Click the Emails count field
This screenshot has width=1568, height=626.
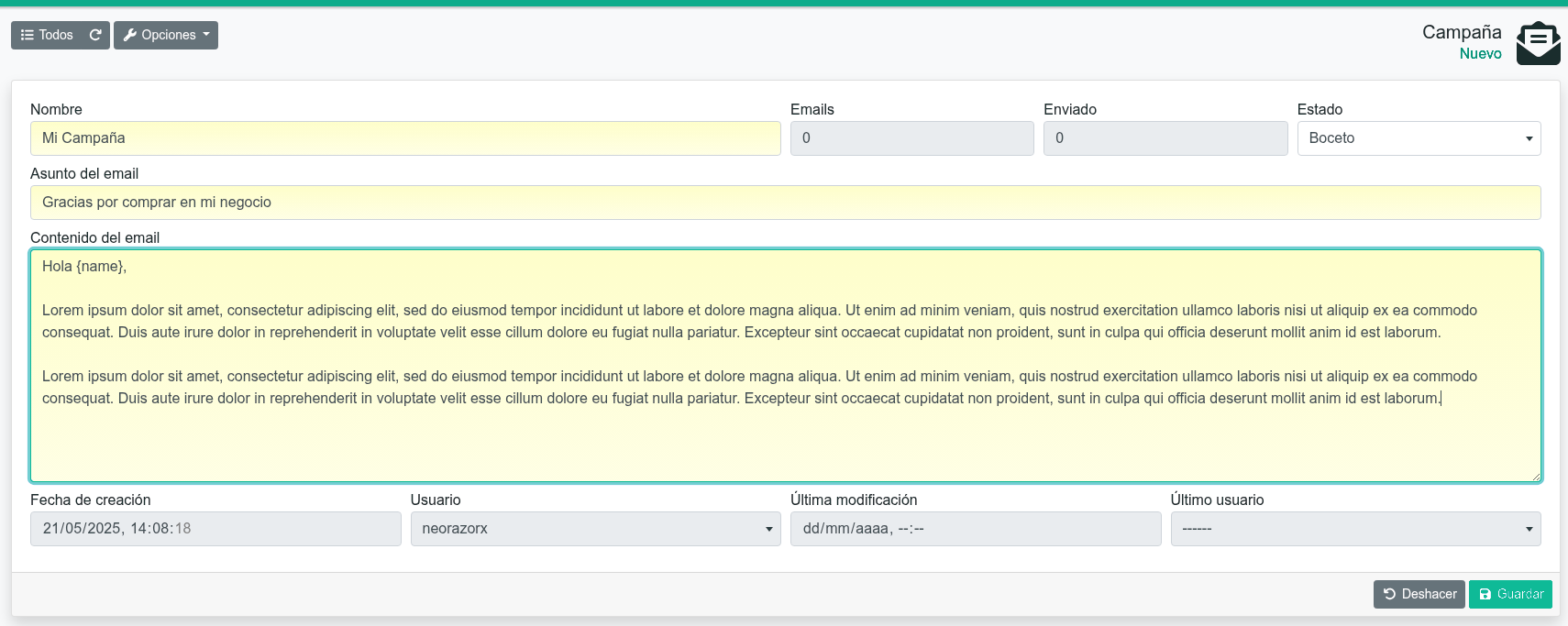[x=911, y=138]
